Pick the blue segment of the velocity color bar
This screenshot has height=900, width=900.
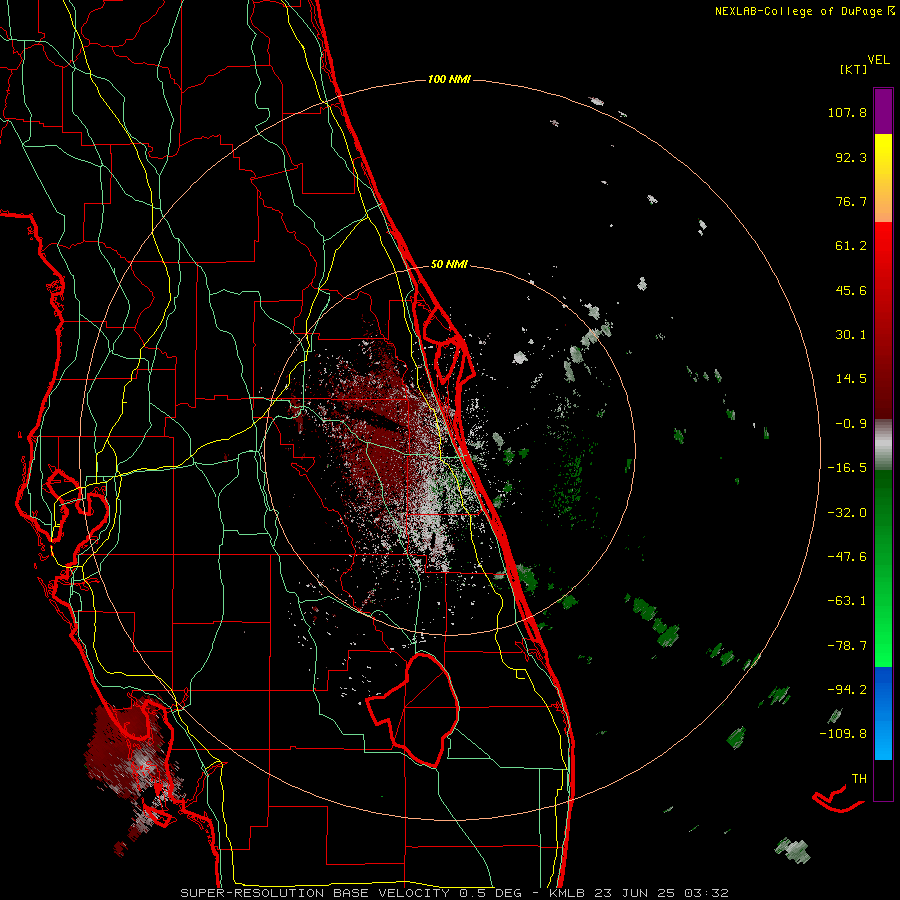883,713
